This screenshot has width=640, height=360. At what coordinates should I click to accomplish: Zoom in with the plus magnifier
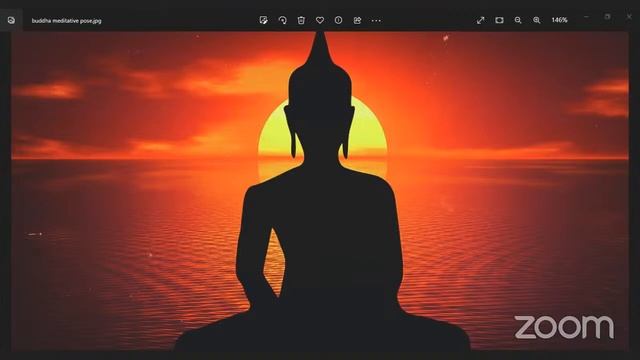(x=537, y=20)
